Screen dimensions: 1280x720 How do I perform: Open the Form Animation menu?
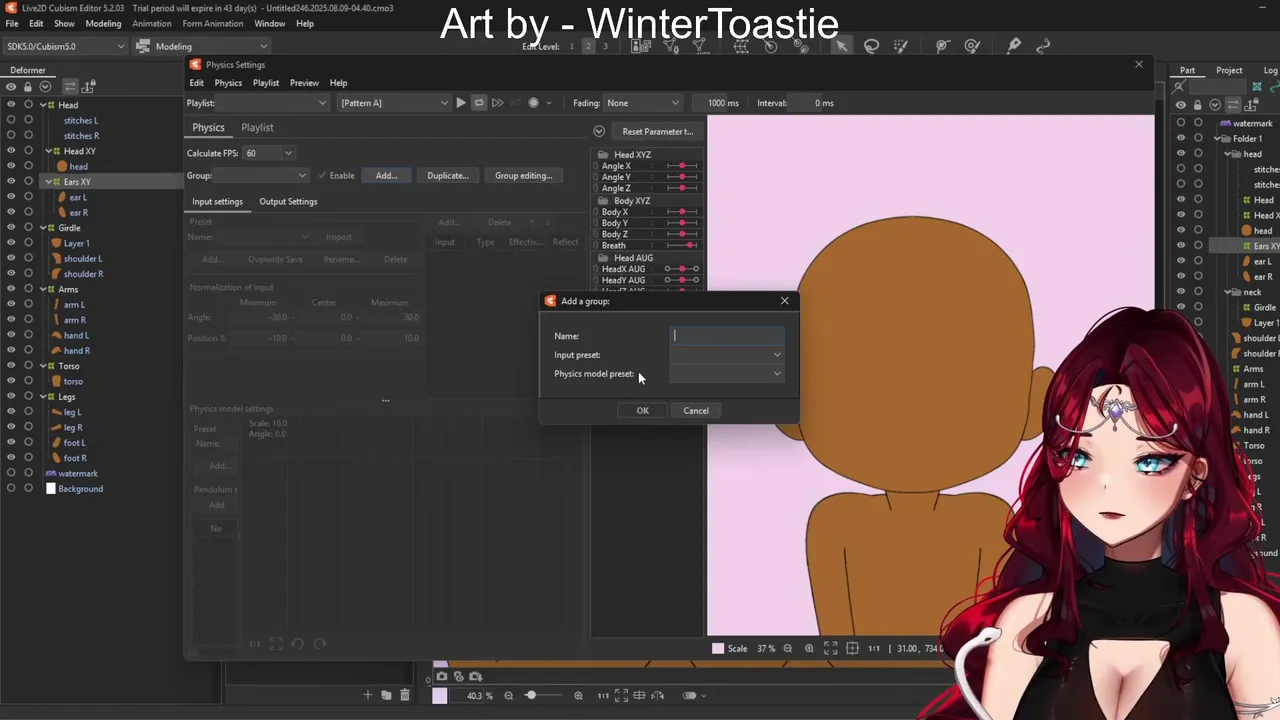tap(211, 23)
